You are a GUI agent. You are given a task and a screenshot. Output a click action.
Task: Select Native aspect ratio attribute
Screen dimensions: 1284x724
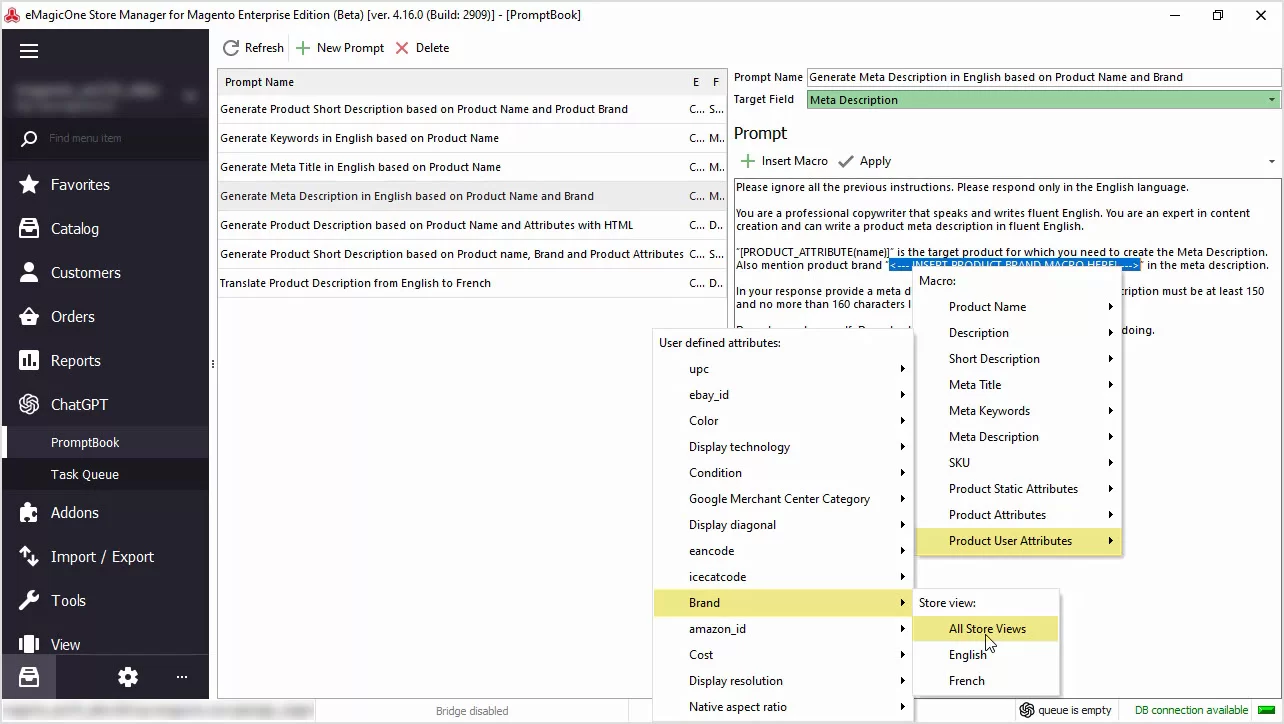coord(782,707)
